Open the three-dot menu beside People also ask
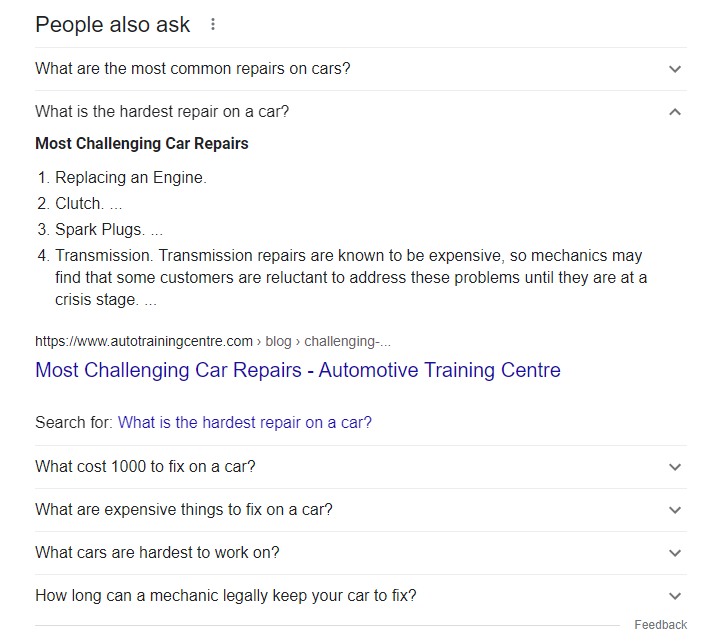 pos(213,25)
